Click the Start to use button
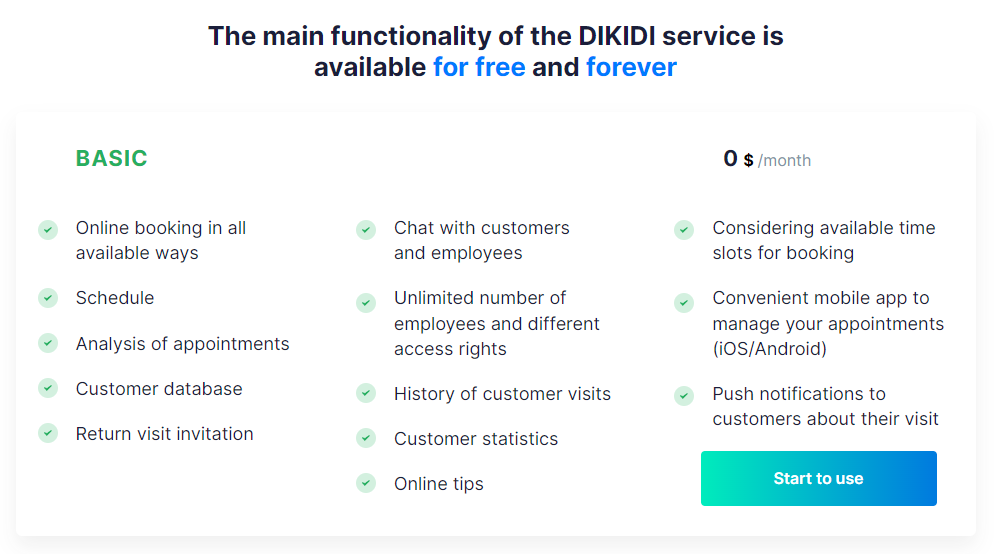994x554 pixels. point(818,479)
